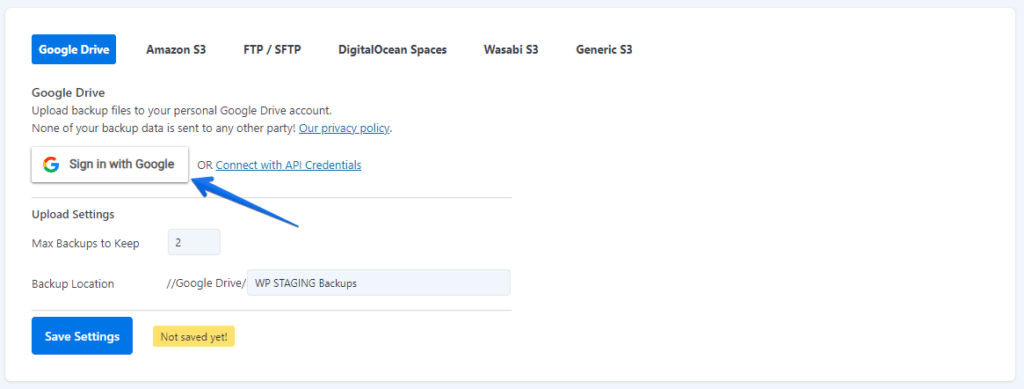Click the 'Google Drive' section heading
Image resolution: width=1024 pixels, height=389 pixels.
69,93
